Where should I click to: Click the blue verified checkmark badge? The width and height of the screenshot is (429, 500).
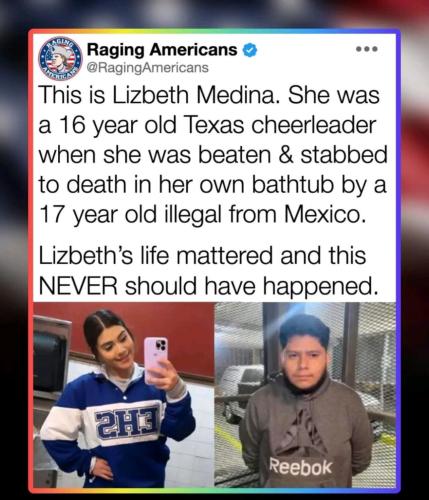point(249,50)
